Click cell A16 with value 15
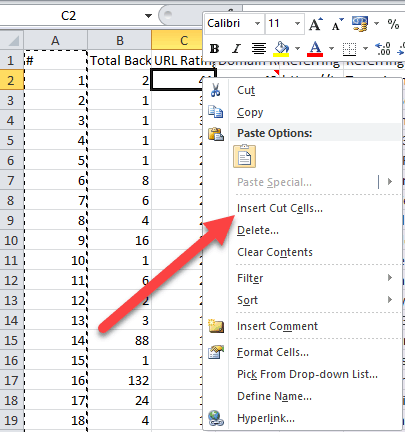405x432 pixels. click(55, 360)
